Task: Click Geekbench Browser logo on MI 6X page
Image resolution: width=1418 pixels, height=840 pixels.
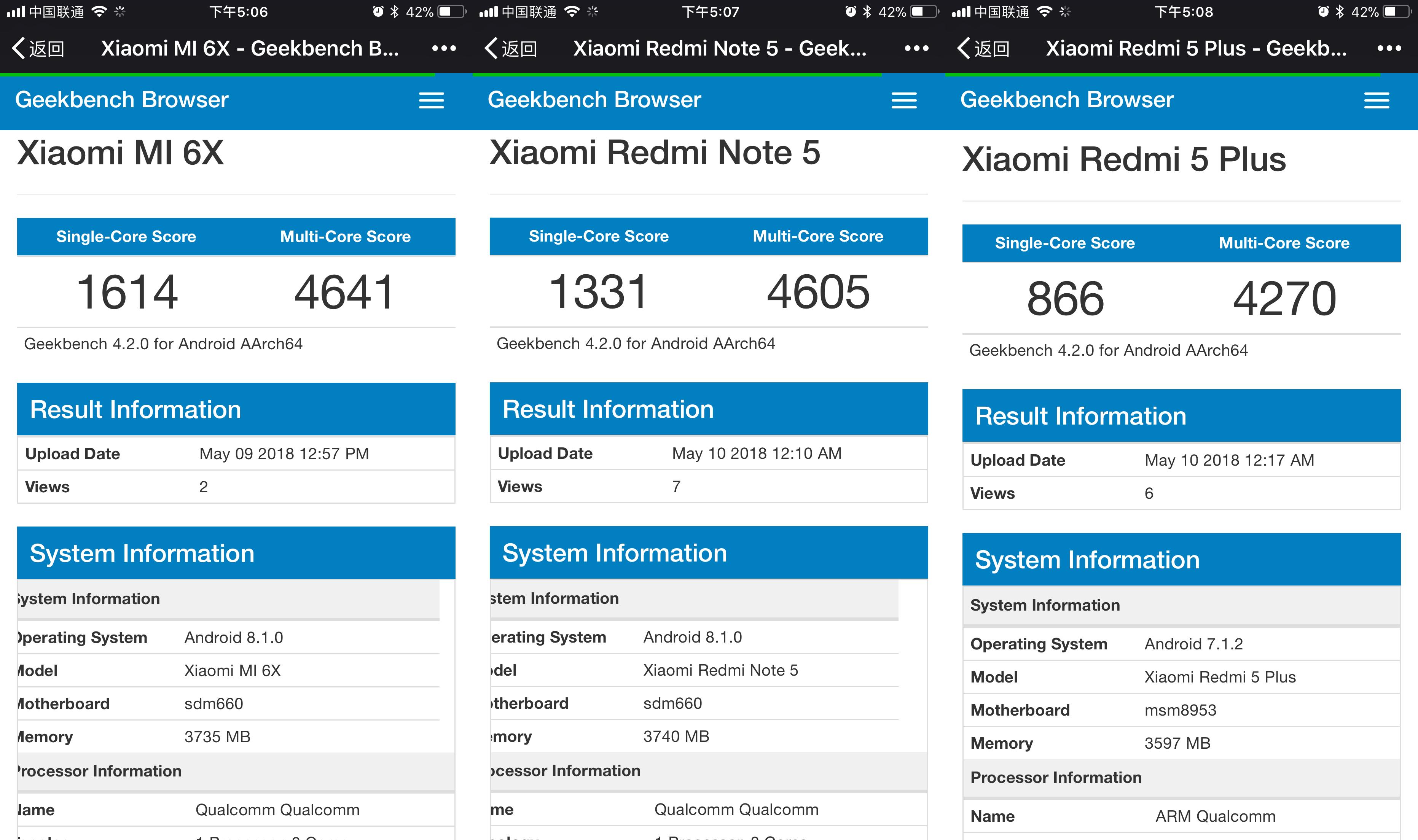Action: 122,100
